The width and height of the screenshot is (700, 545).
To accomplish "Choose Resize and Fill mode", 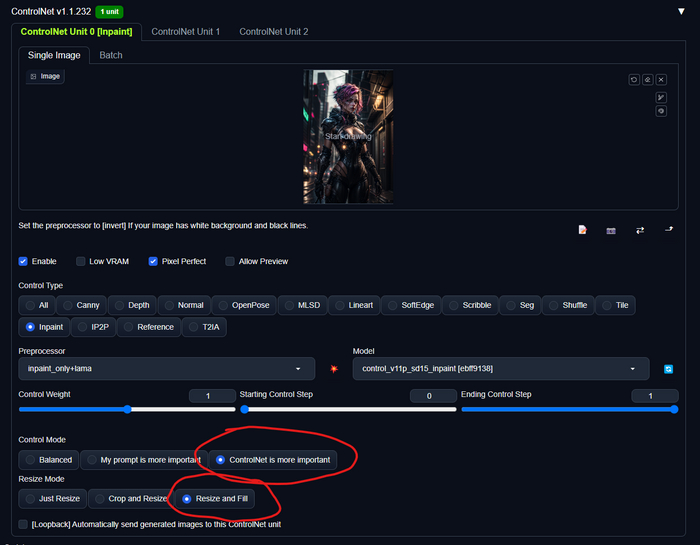I will tap(215, 499).
